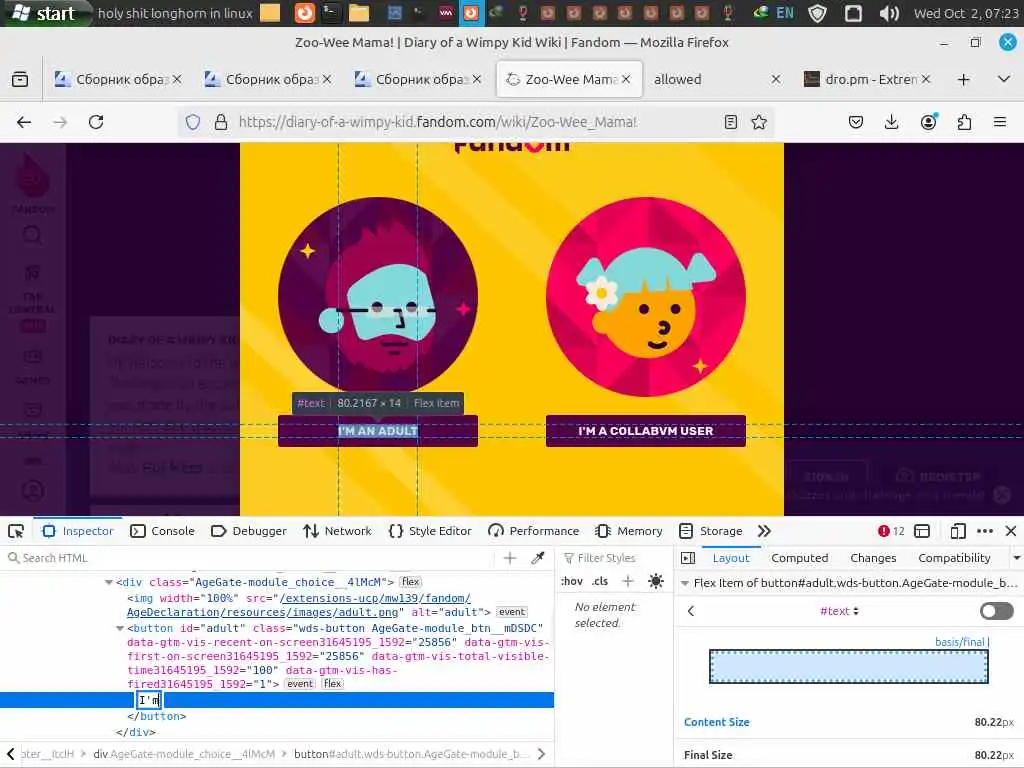Open tracking protection shield icon
Image resolution: width=1024 pixels, height=768 pixels.
193,122
